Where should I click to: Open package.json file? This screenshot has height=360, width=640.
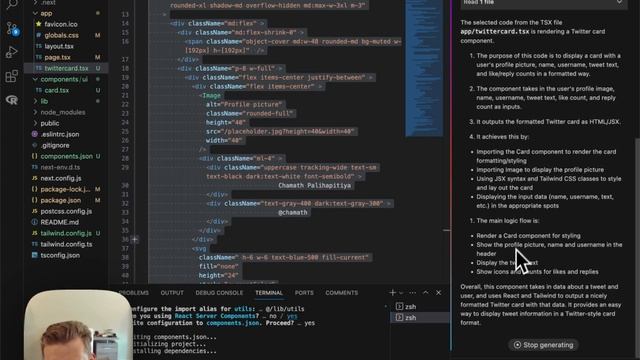tap(60, 200)
